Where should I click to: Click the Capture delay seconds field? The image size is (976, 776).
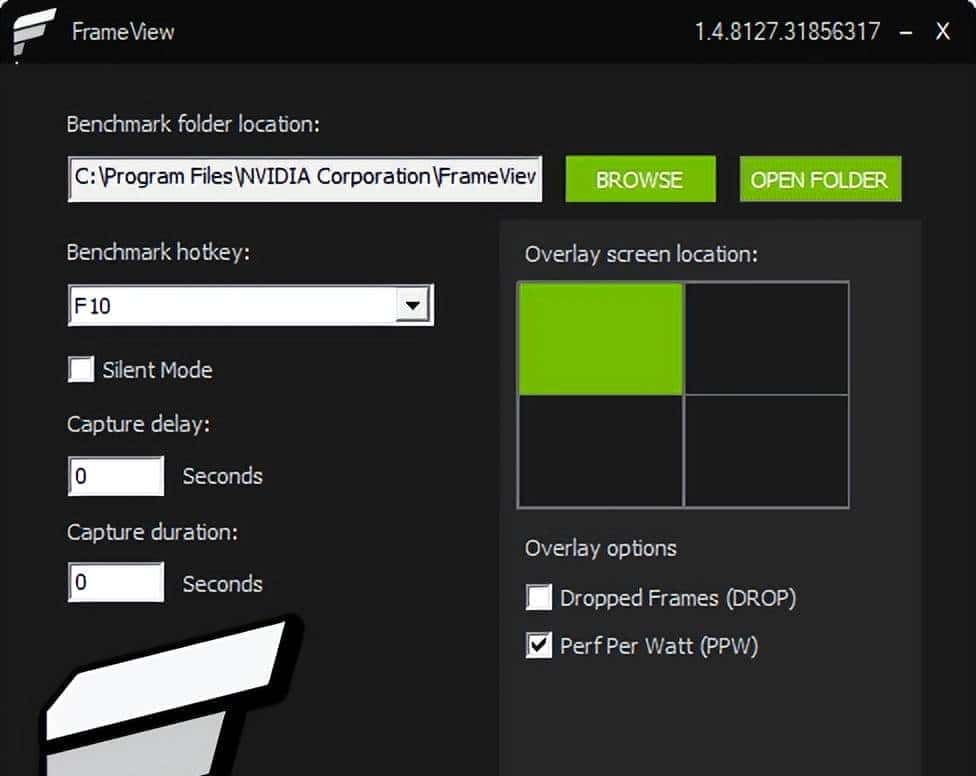(x=115, y=476)
